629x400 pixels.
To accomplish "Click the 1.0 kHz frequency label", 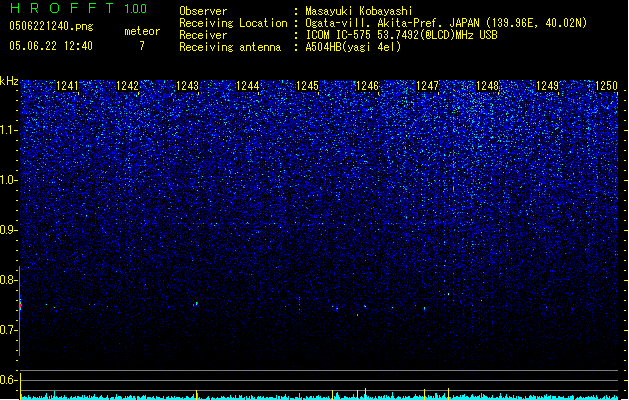I will click(x=9, y=180).
